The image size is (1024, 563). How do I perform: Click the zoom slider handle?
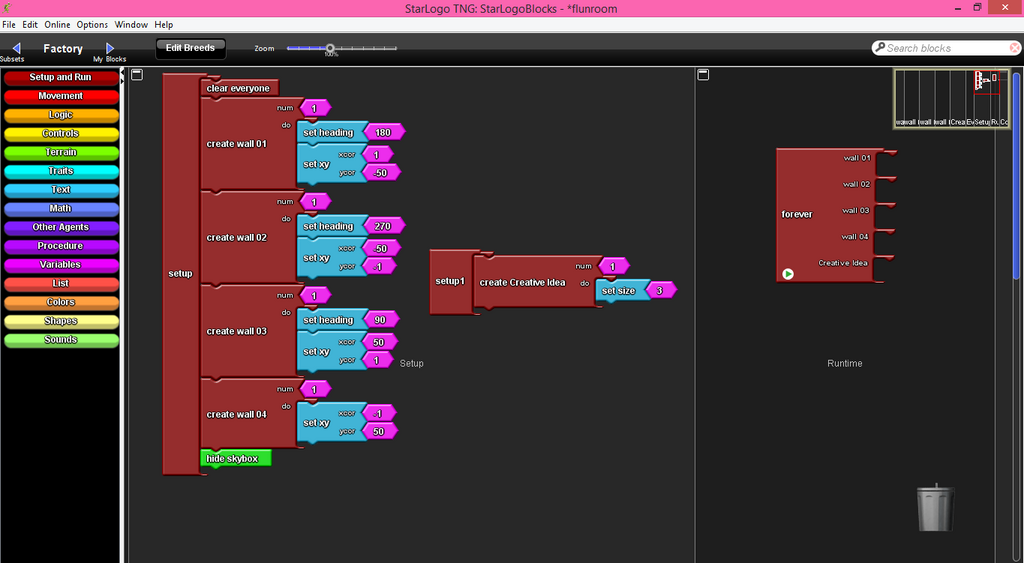tap(330, 48)
